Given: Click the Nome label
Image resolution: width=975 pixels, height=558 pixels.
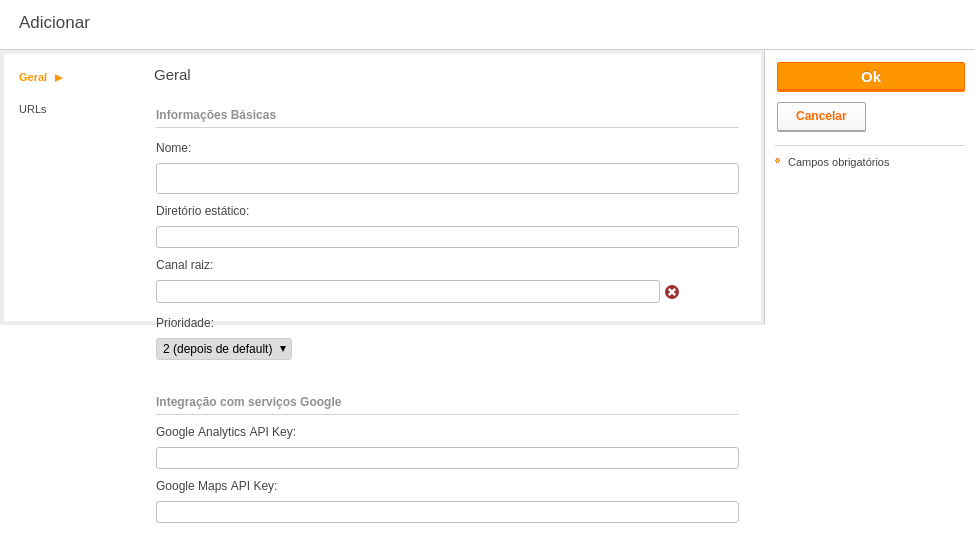Looking at the screenshot, I should point(173,148).
